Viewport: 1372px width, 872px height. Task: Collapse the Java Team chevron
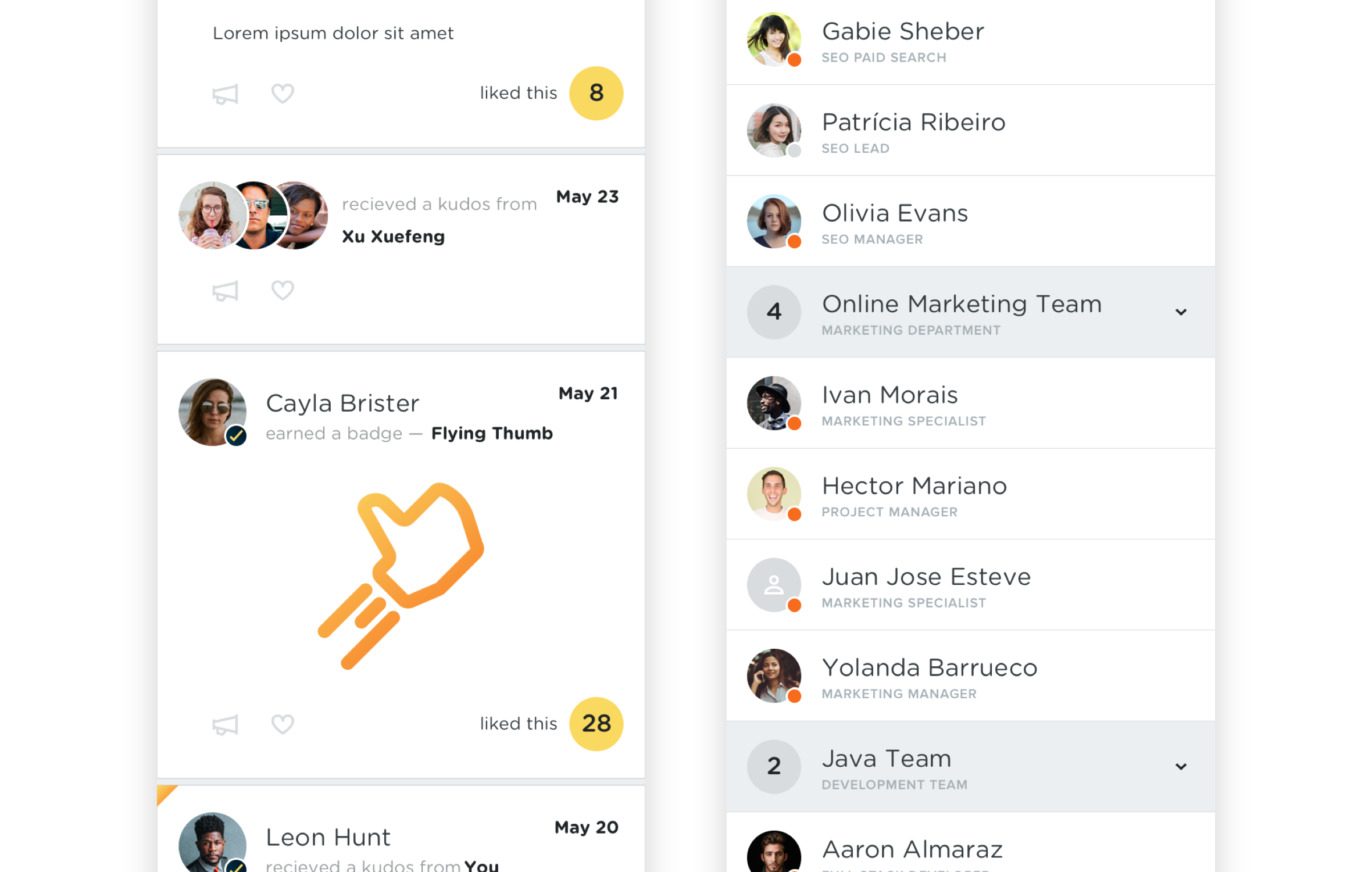1181,767
